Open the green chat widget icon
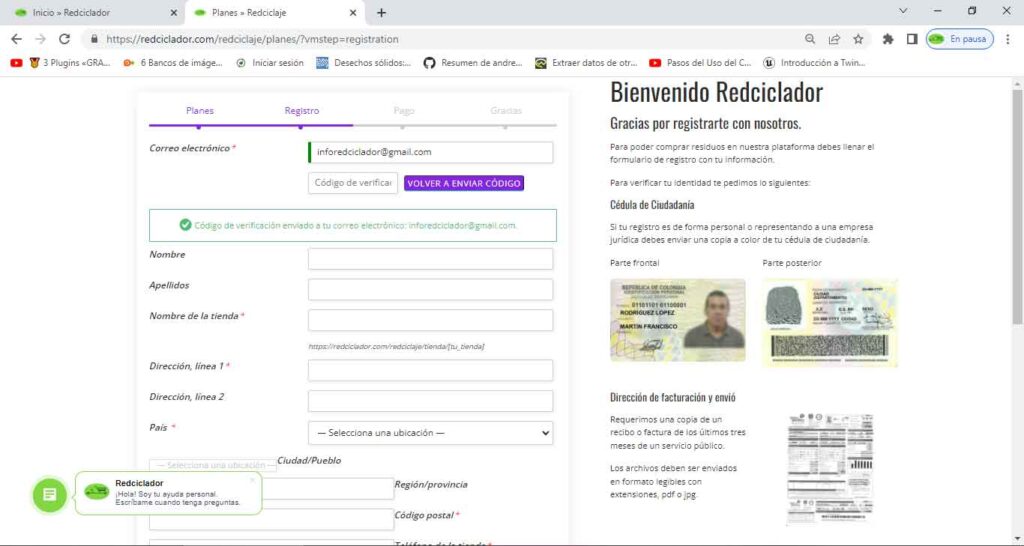The height and width of the screenshot is (546, 1024). click(x=49, y=495)
